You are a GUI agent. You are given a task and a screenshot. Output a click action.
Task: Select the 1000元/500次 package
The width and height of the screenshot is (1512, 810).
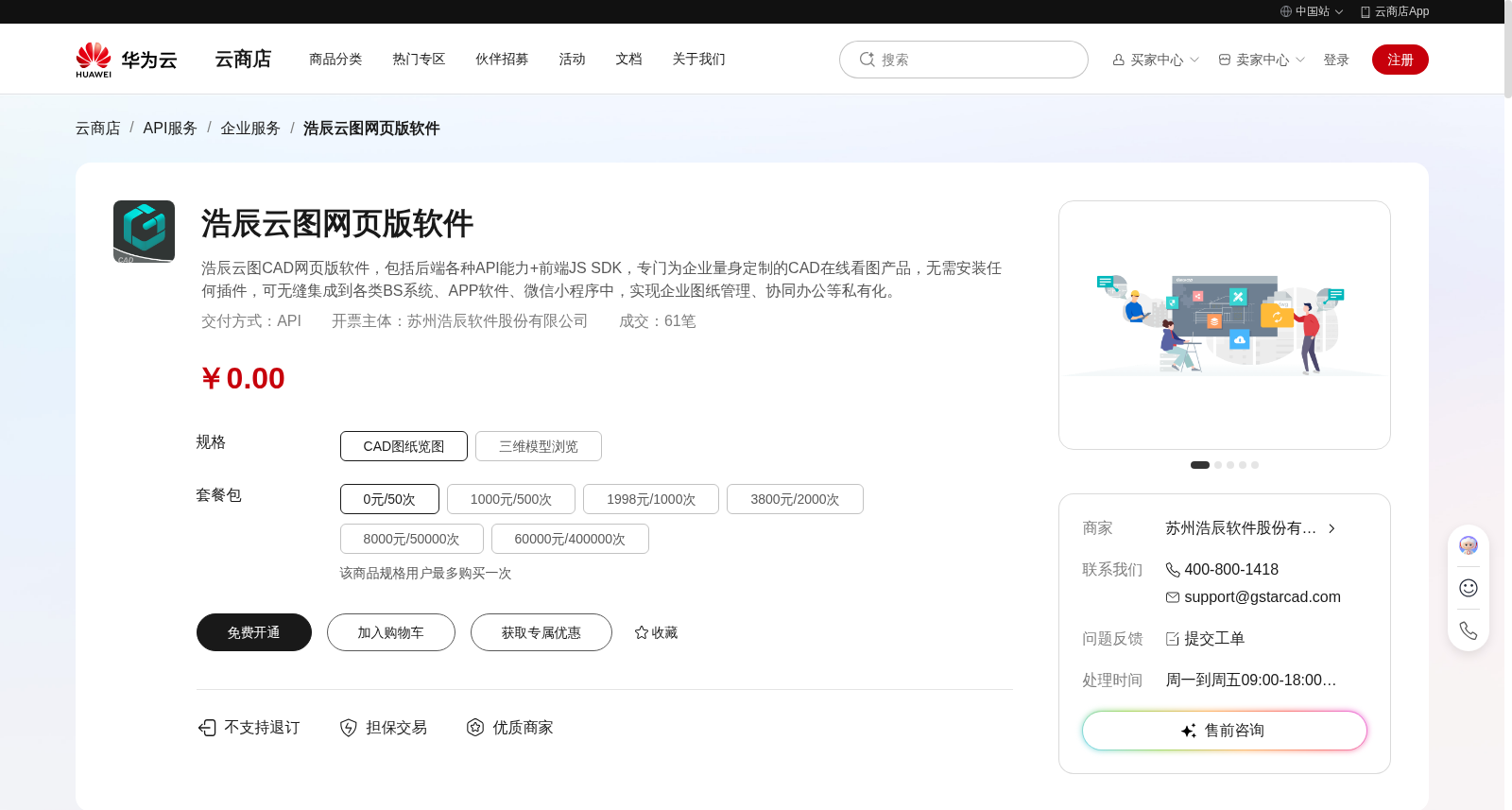pos(511,499)
